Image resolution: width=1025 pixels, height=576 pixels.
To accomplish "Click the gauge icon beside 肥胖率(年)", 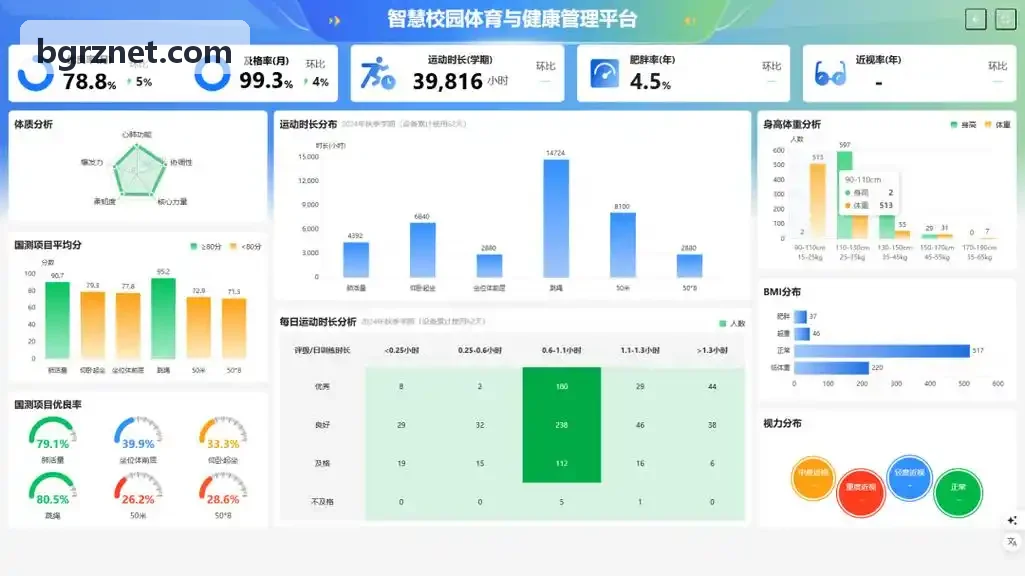I will pyautogui.click(x=604, y=73).
